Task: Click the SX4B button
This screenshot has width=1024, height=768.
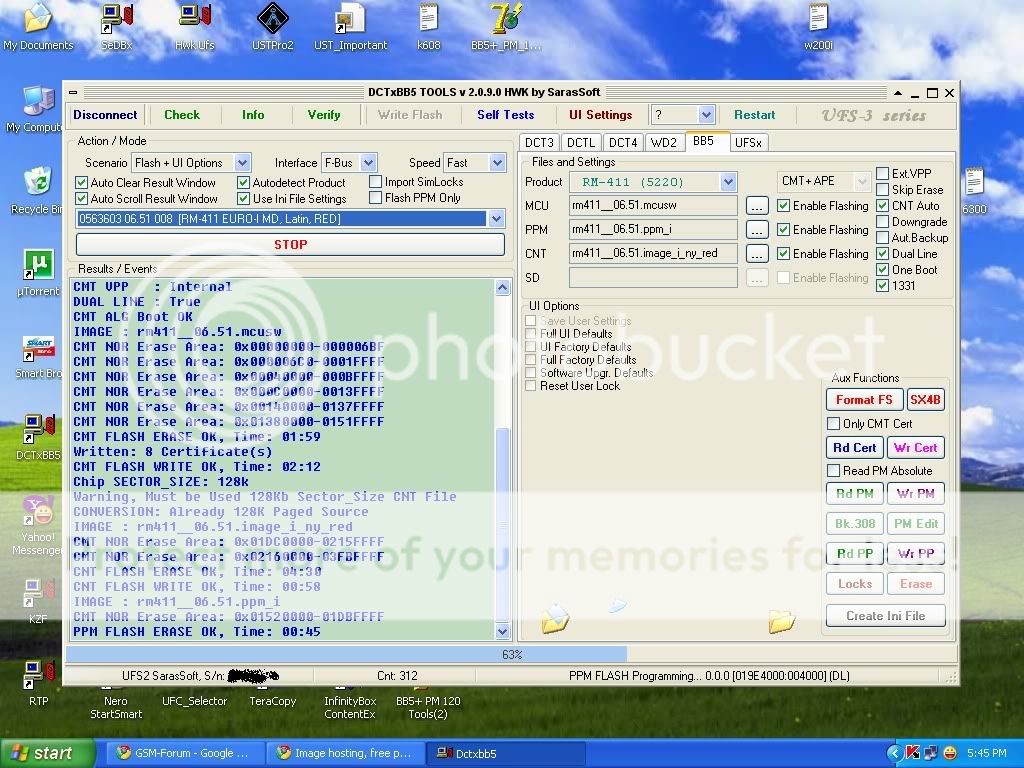Action: pyautogui.click(x=925, y=400)
